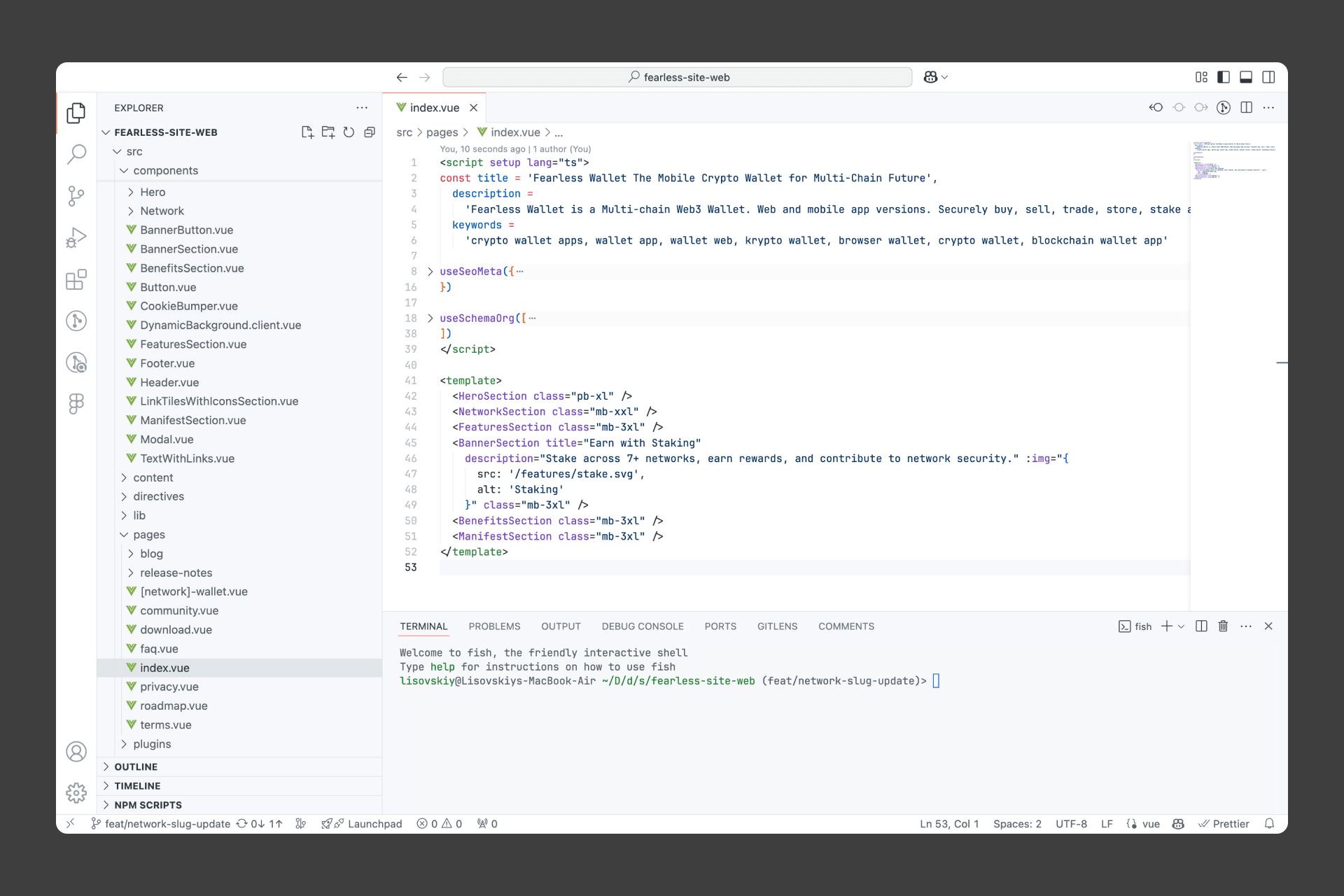Open the Run and Debug view
1344x896 pixels.
click(x=76, y=238)
